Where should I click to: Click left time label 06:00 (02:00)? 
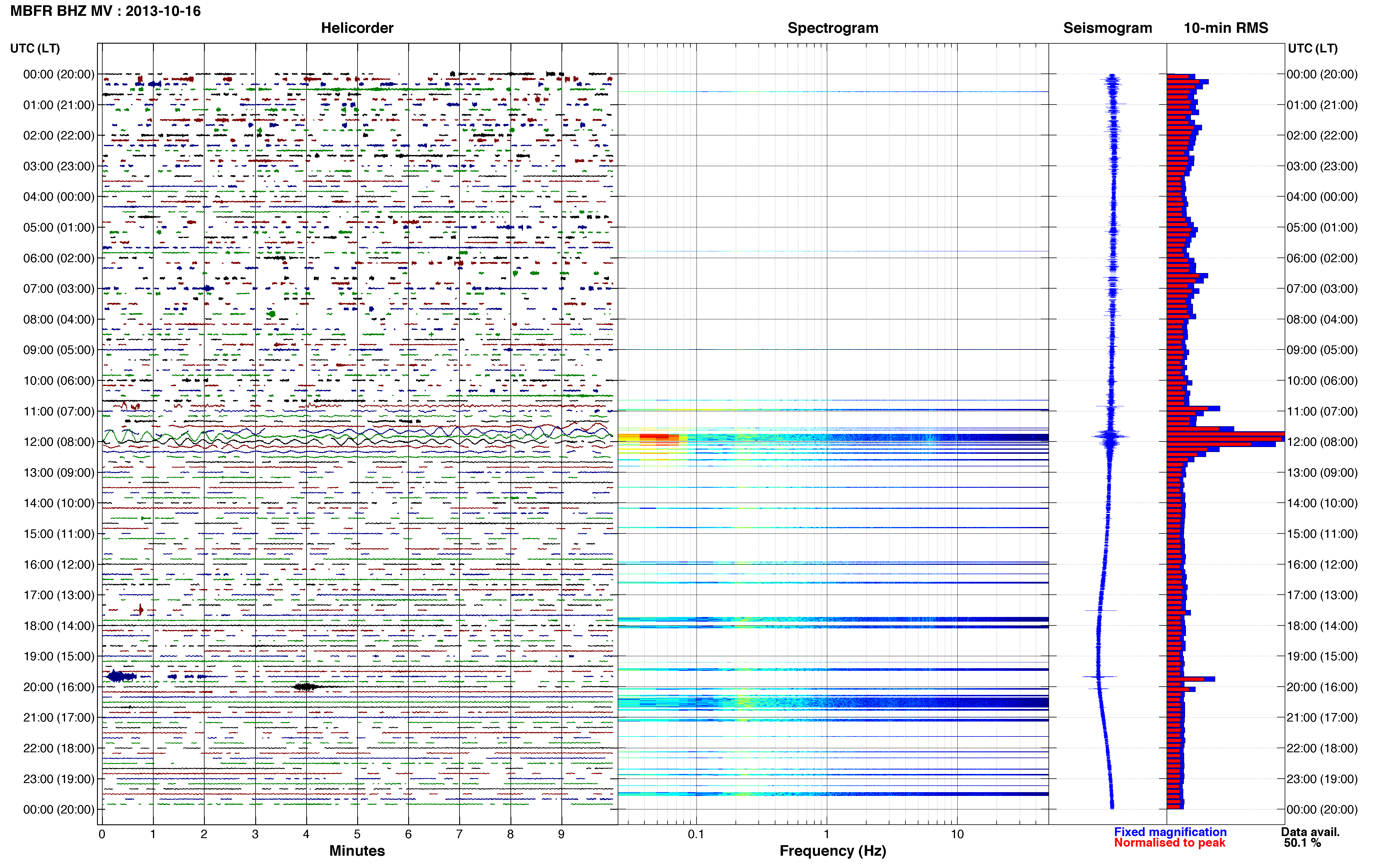pyautogui.click(x=59, y=258)
